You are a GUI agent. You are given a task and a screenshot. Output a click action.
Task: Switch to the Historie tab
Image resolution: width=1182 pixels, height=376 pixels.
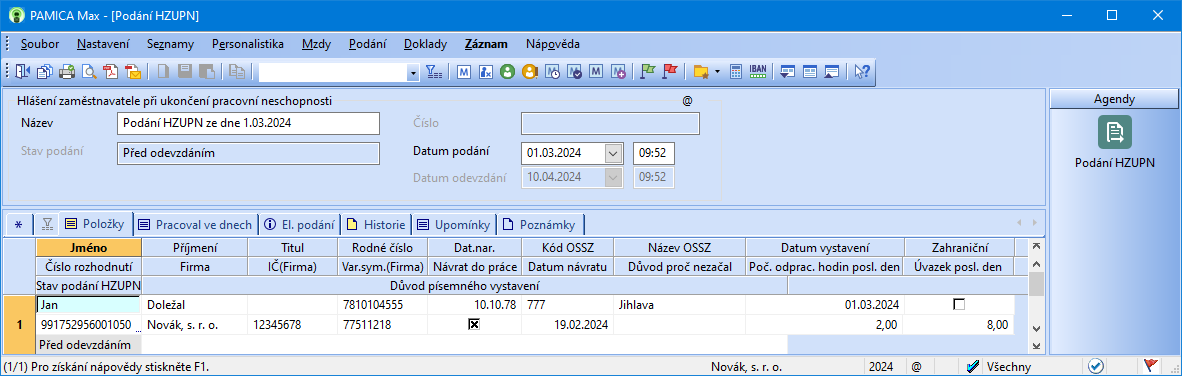pyautogui.click(x=376, y=224)
